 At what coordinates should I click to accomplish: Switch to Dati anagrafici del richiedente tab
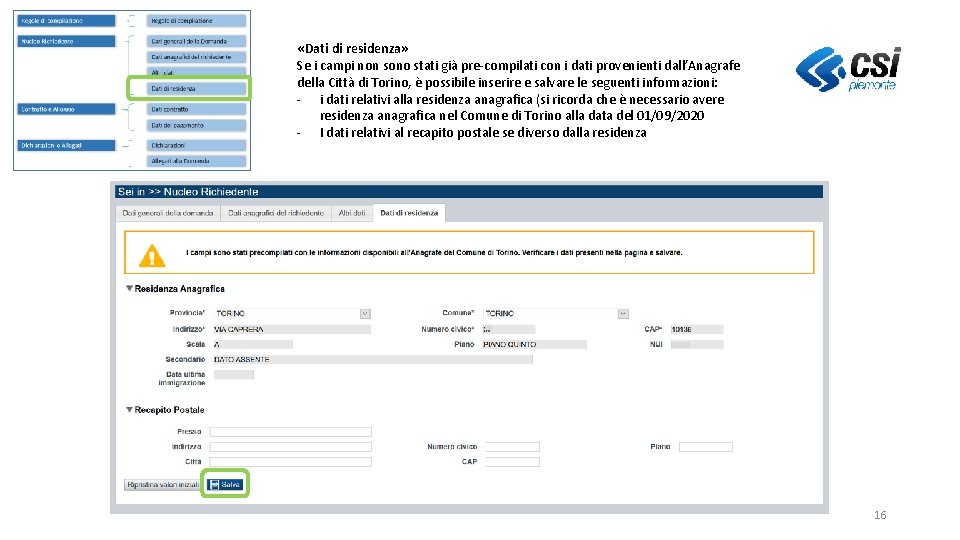[x=276, y=213]
